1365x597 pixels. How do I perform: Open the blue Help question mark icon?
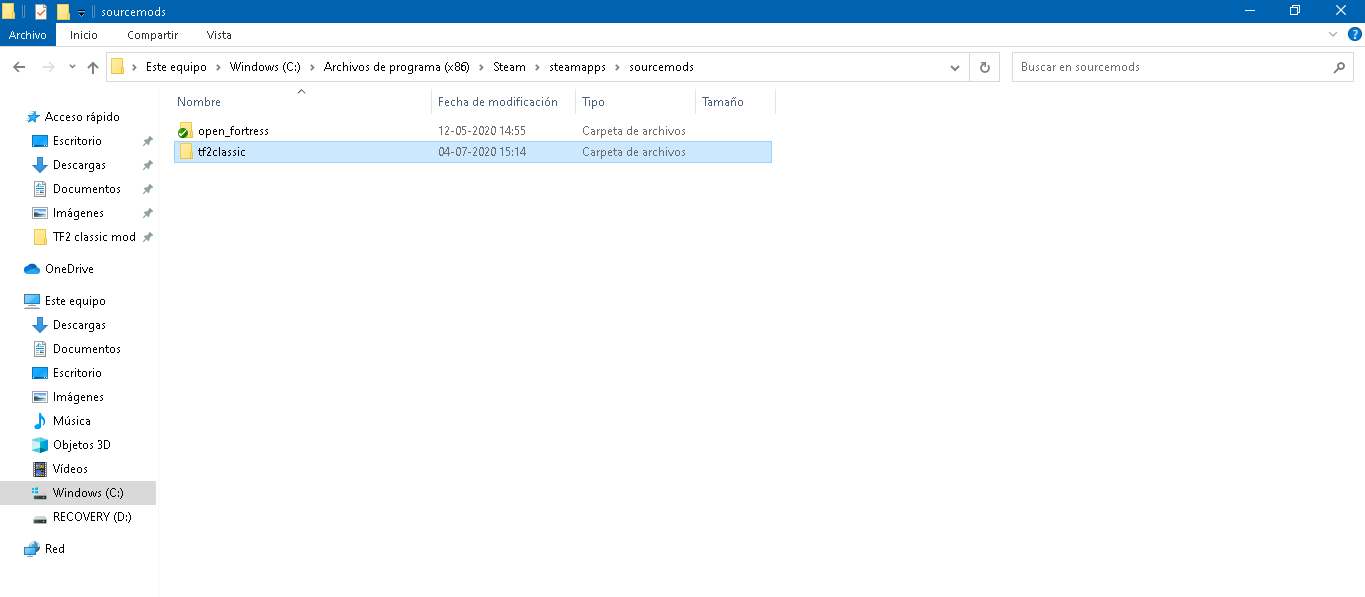click(1354, 34)
